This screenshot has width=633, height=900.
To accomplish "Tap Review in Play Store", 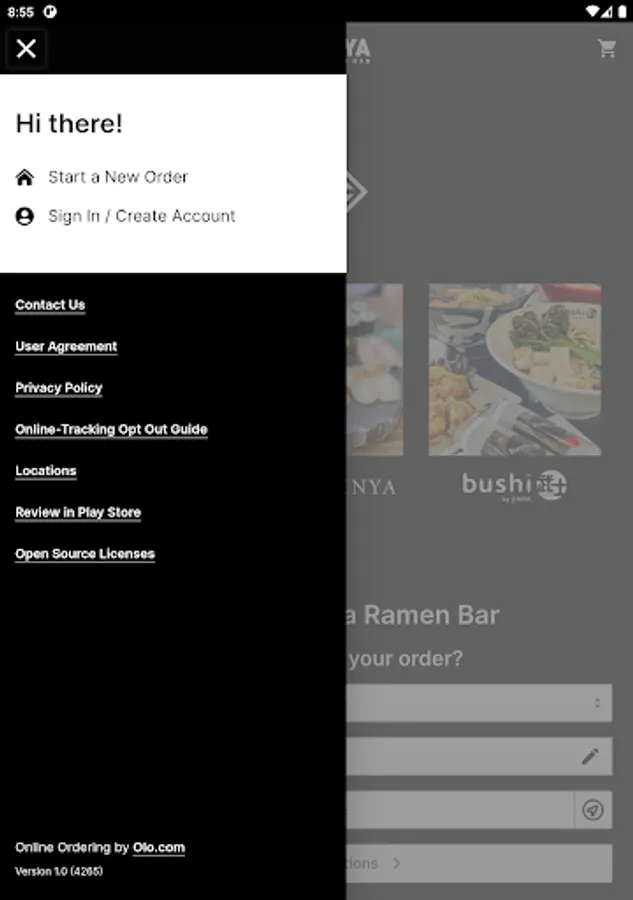I will pyautogui.click(x=78, y=512).
